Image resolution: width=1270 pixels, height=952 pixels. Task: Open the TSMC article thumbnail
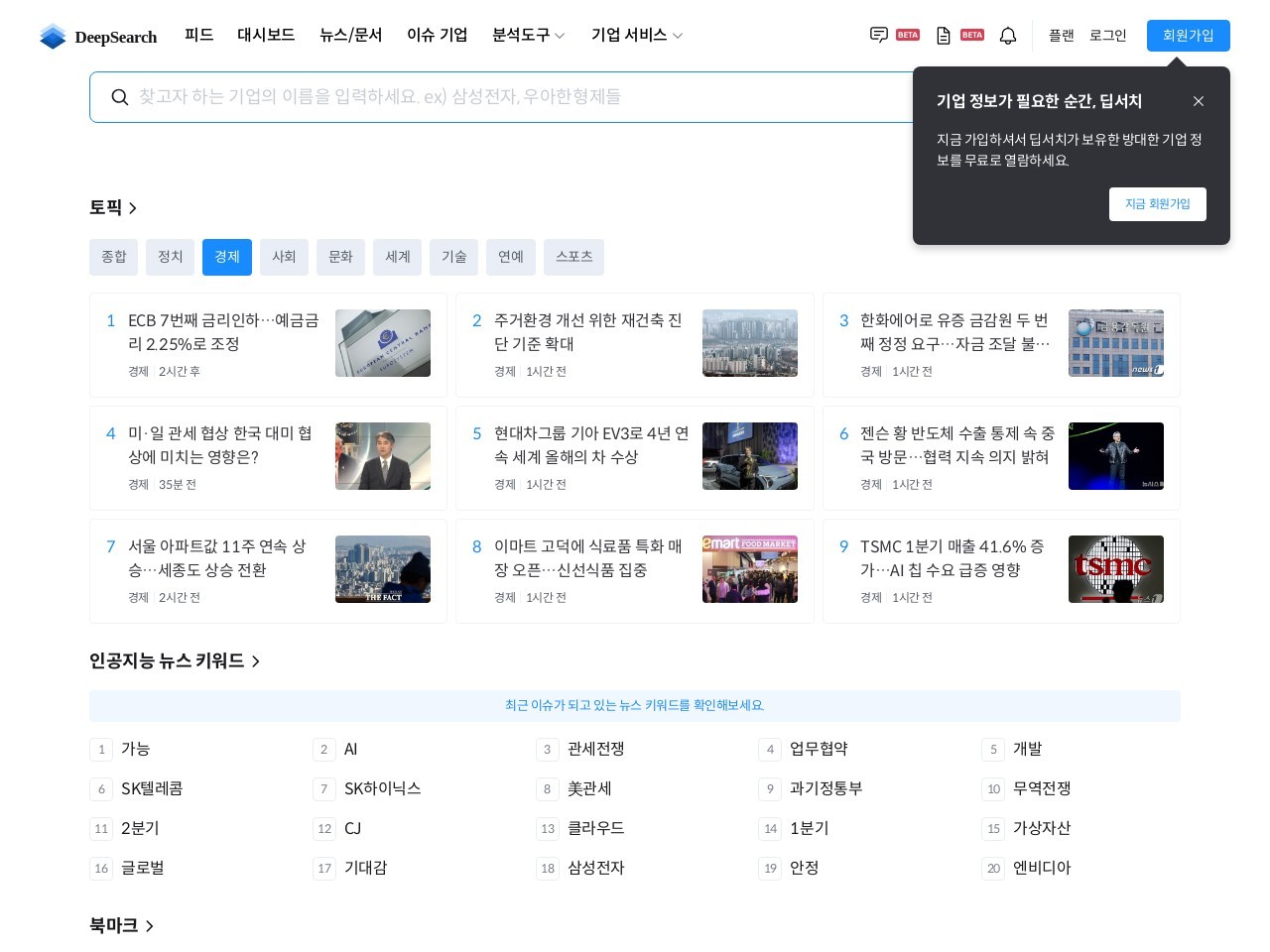click(1116, 569)
